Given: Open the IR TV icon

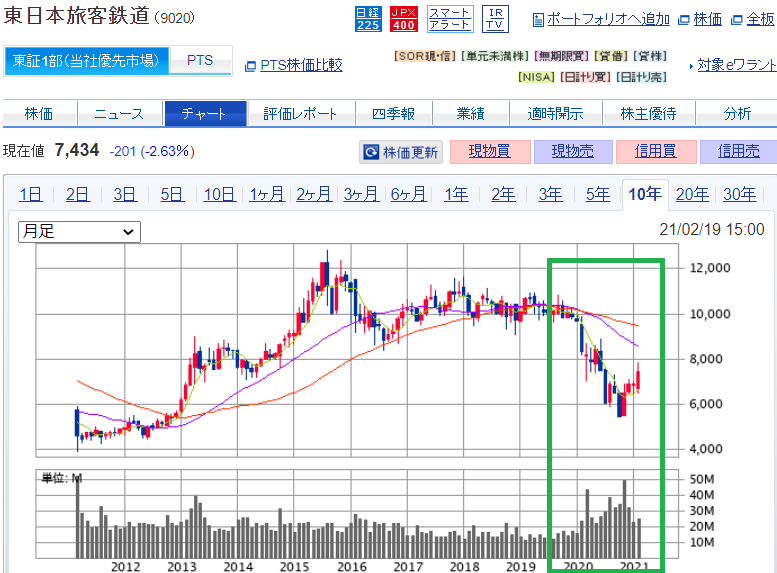Looking at the screenshot, I should pos(495,19).
